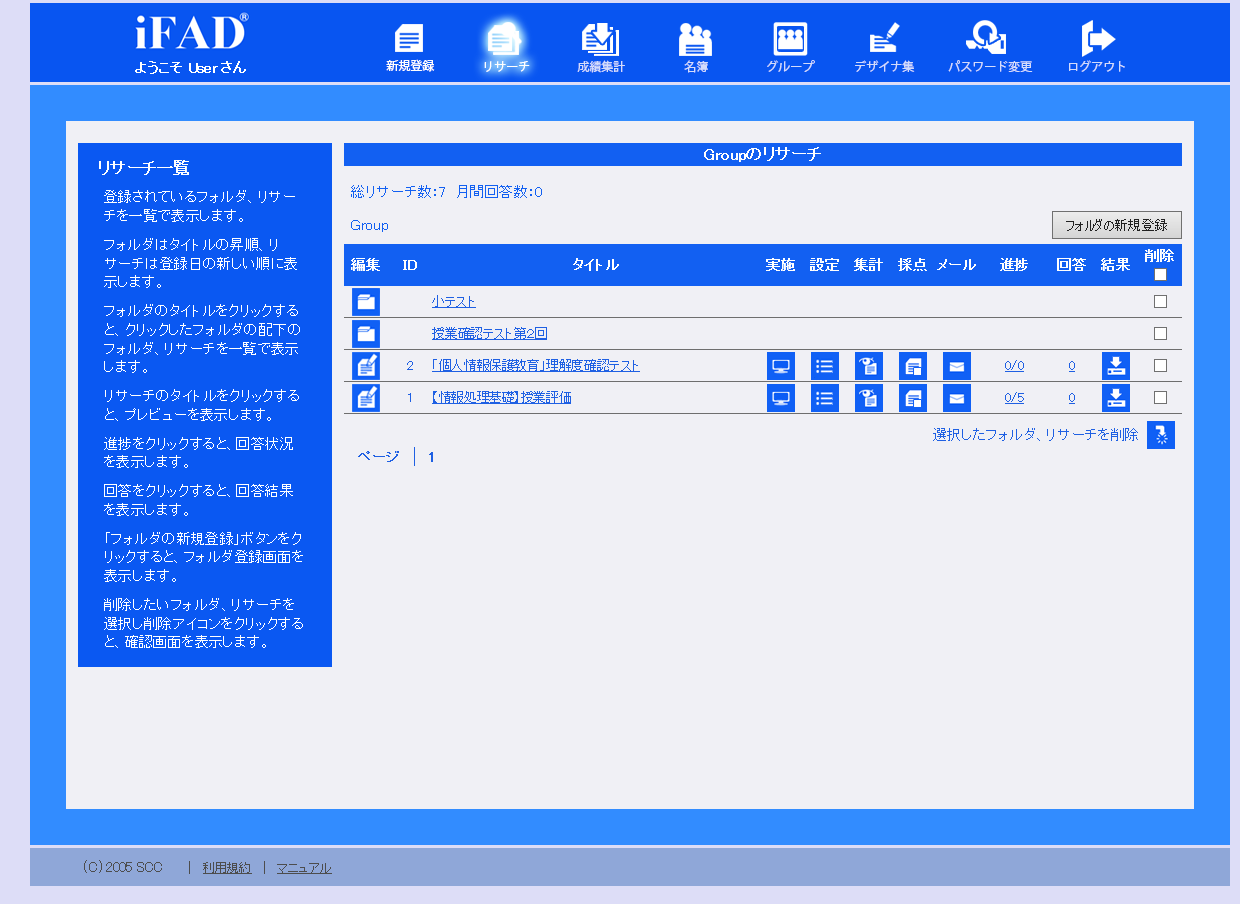Click 設定 list icon for 情報処理基礎 row
Viewport: 1240px width, 904px height.
825,398
